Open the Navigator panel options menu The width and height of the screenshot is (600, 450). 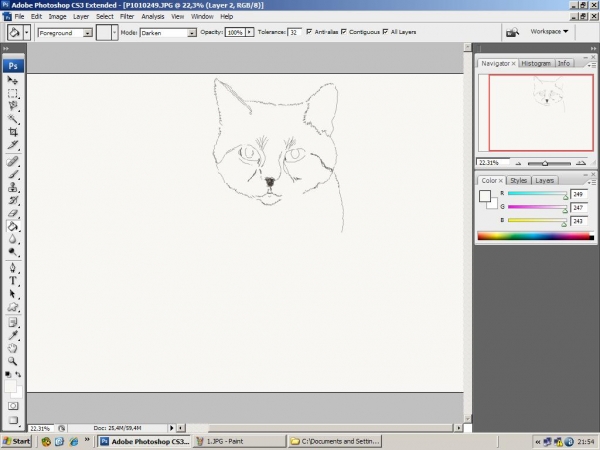(x=592, y=65)
